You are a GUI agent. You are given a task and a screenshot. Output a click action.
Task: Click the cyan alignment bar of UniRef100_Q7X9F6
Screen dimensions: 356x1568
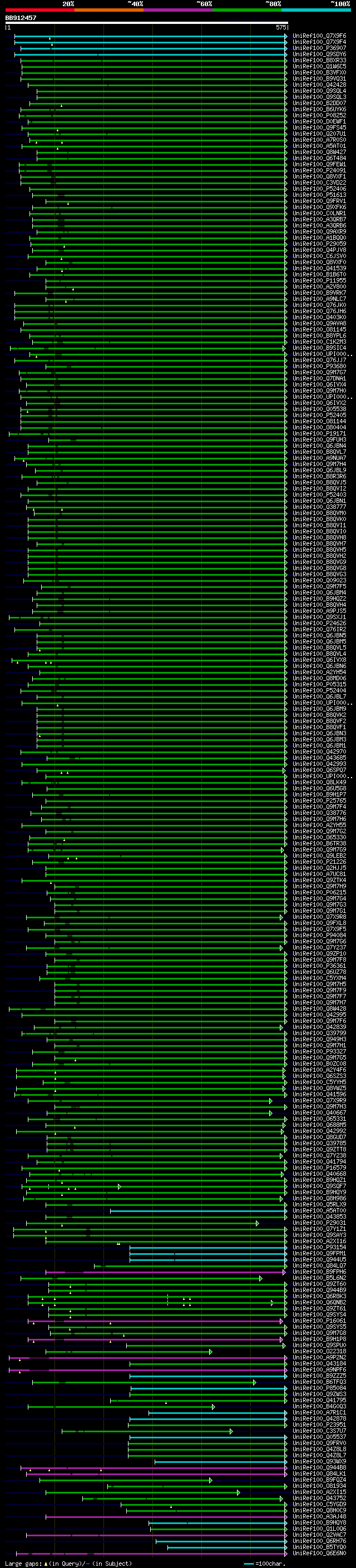(150, 37)
